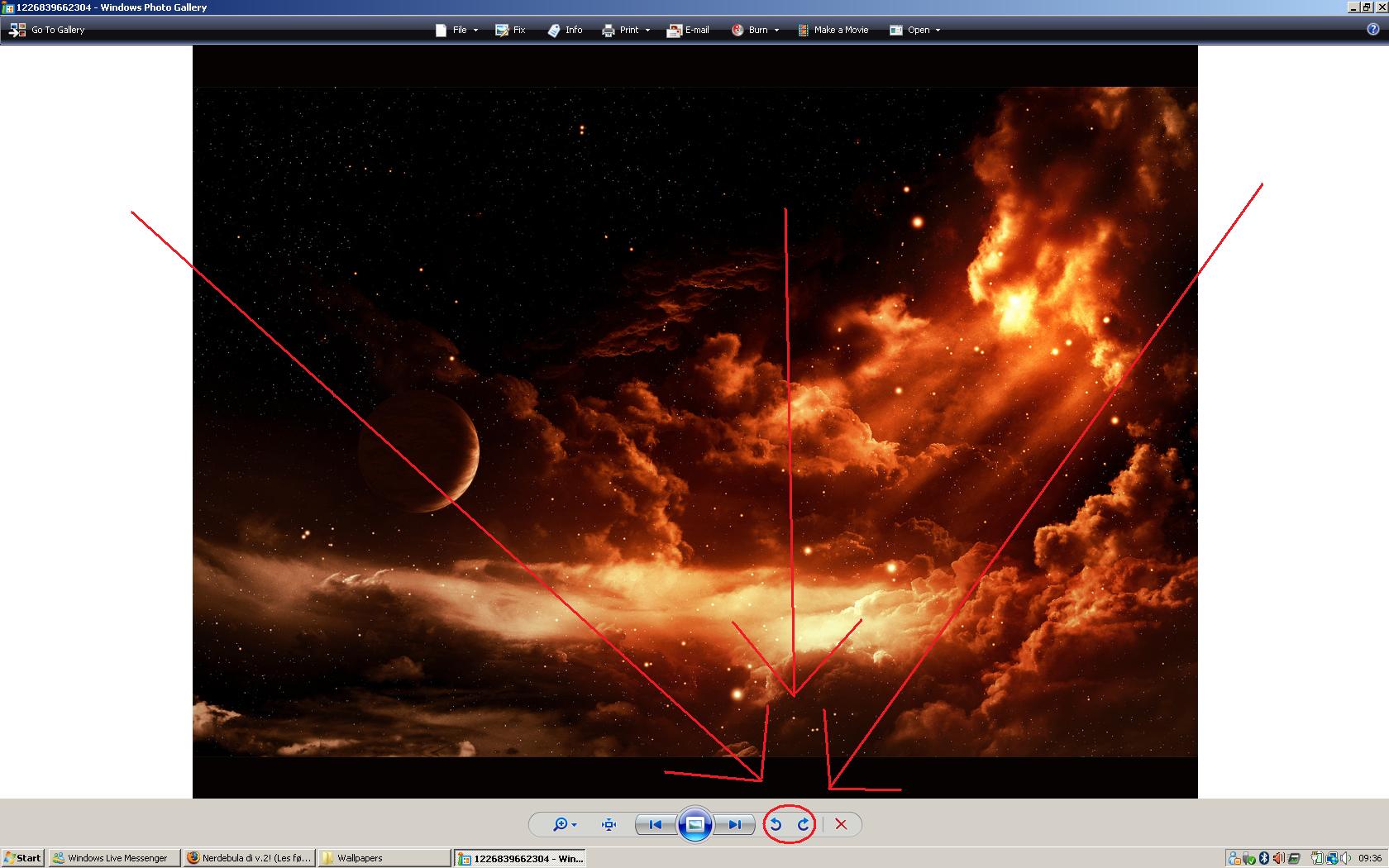Click the Photo Gallery title bar icon
Viewport: 1389px width, 868px height.
click(8, 7)
